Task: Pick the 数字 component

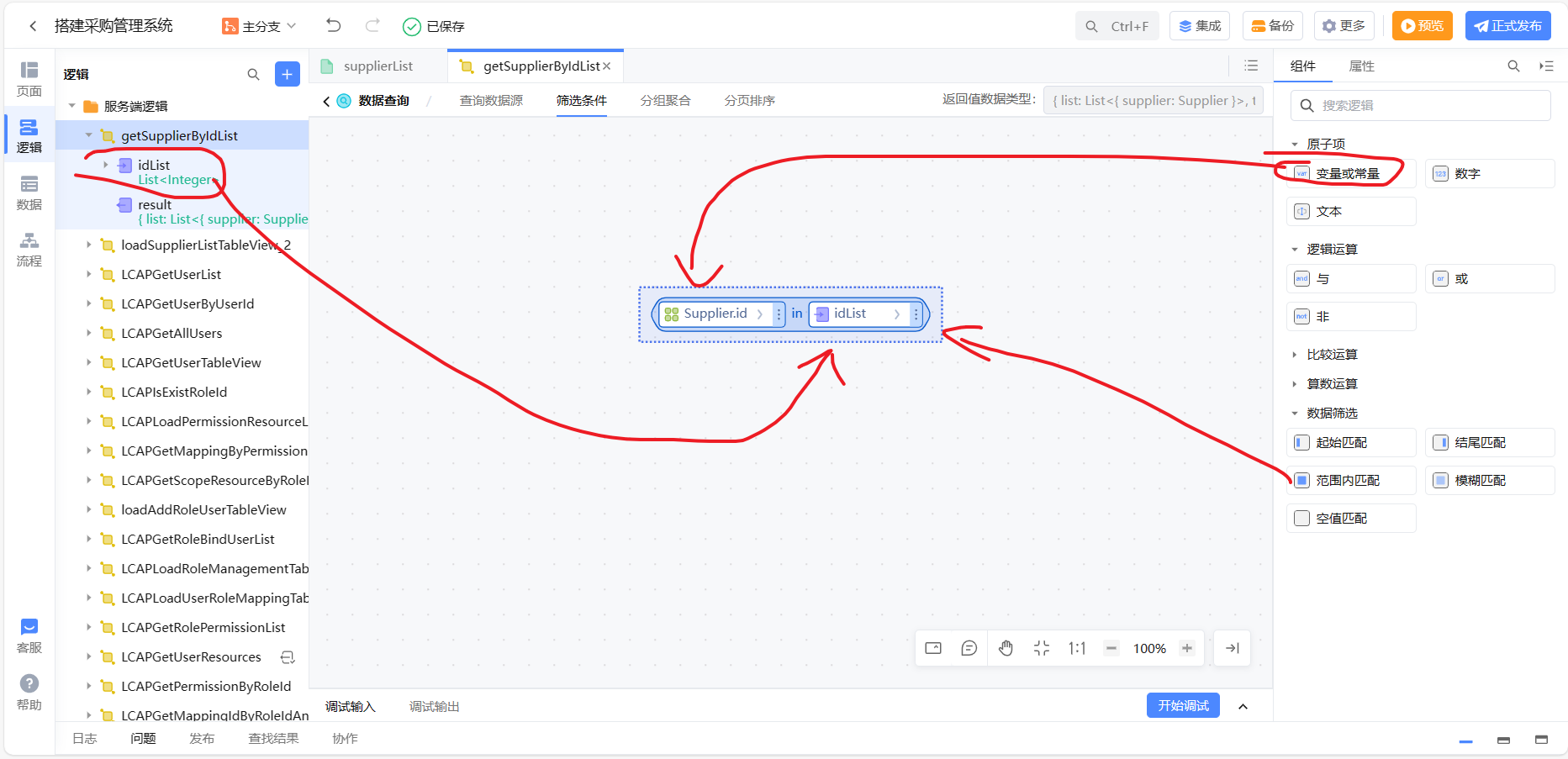Action: tap(1489, 173)
